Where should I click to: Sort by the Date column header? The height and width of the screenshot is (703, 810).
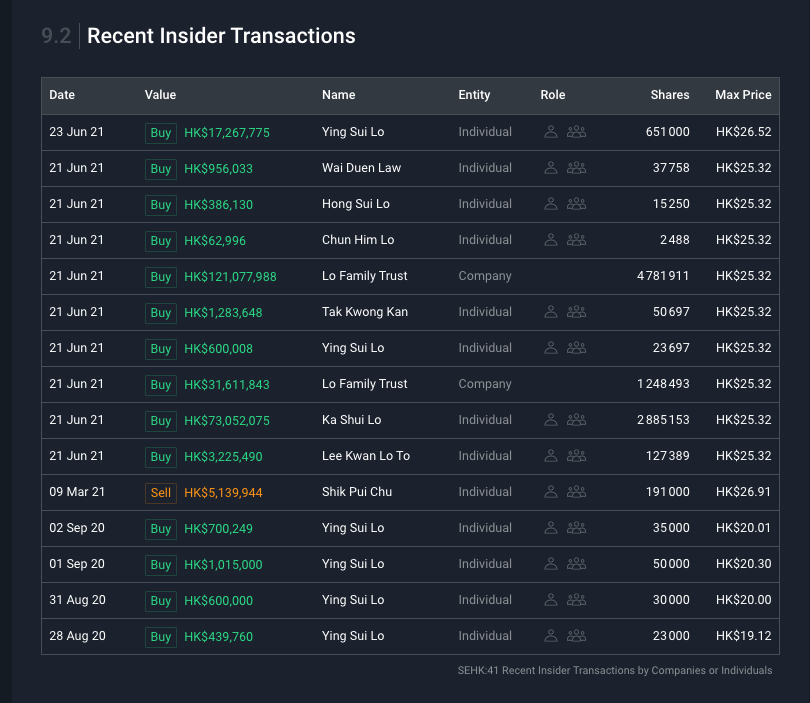pos(62,95)
